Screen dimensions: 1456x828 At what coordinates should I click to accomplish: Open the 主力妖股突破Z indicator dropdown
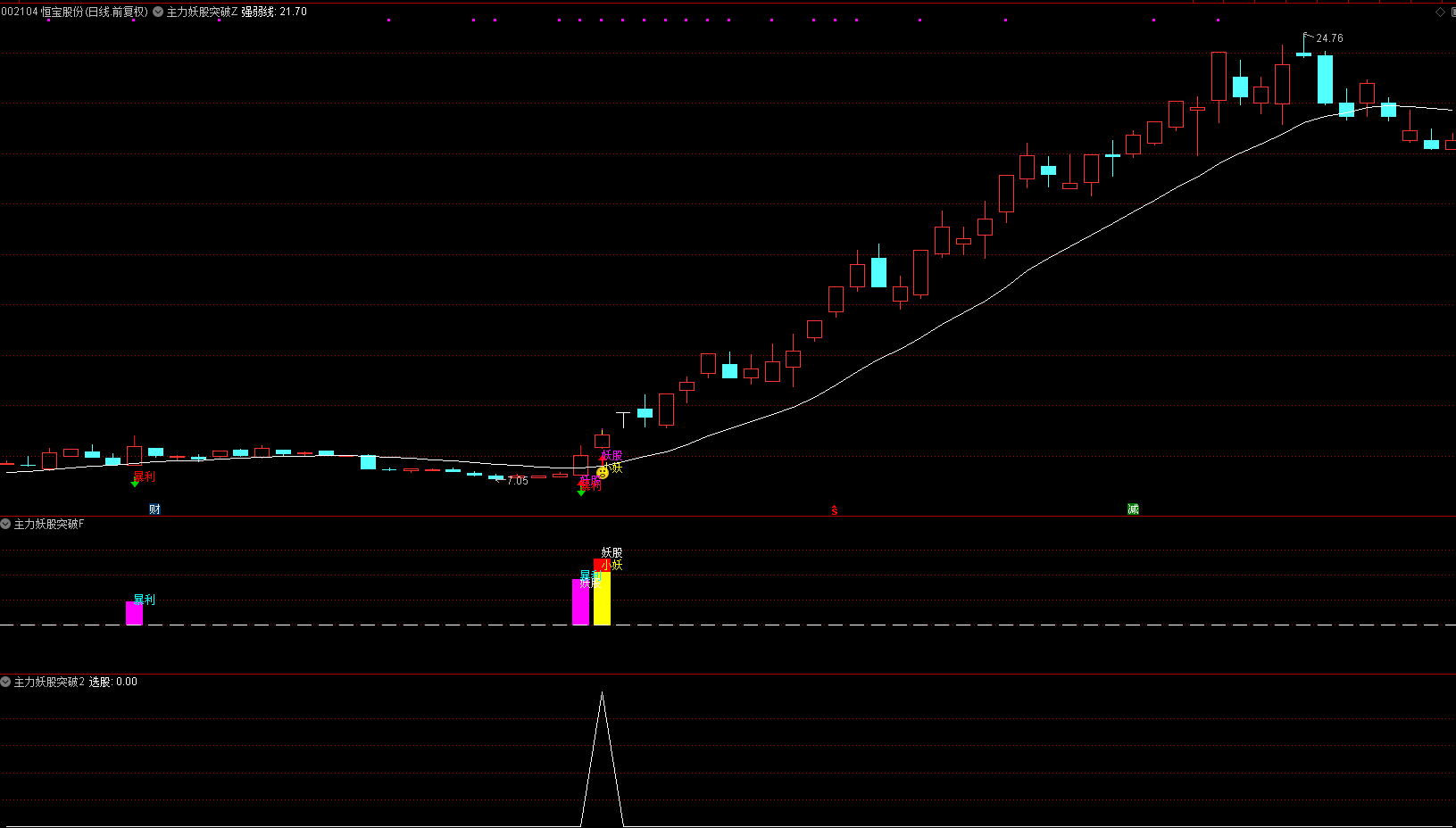click(158, 12)
